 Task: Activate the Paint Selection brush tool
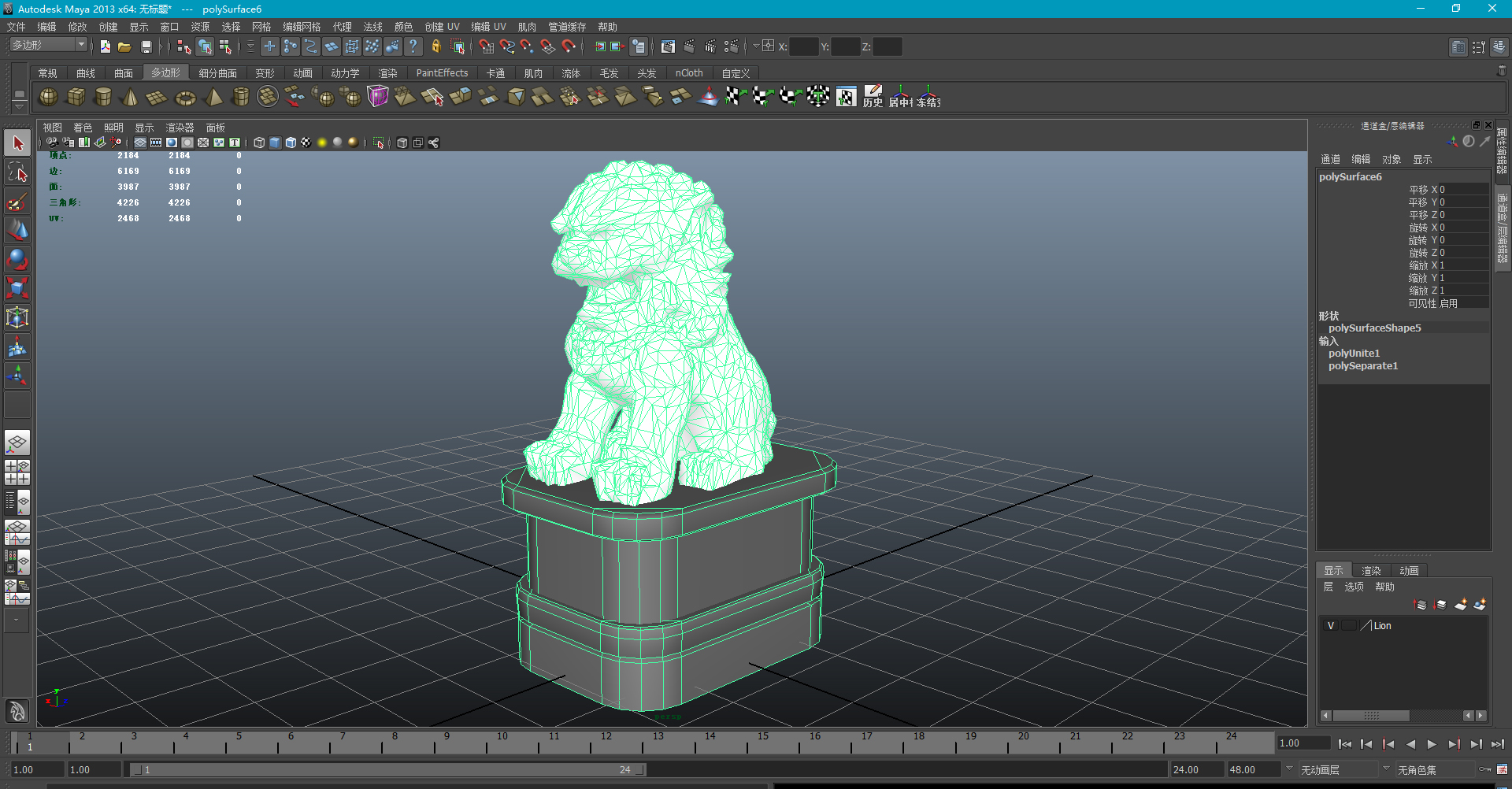(x=17, y=202)
